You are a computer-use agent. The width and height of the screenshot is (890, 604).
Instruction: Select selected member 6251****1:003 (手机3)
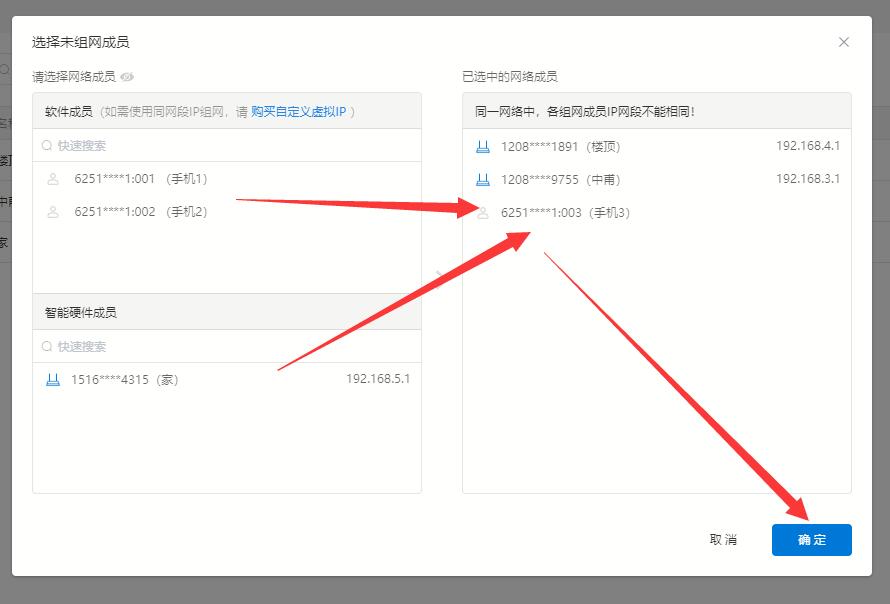point(657,212)
